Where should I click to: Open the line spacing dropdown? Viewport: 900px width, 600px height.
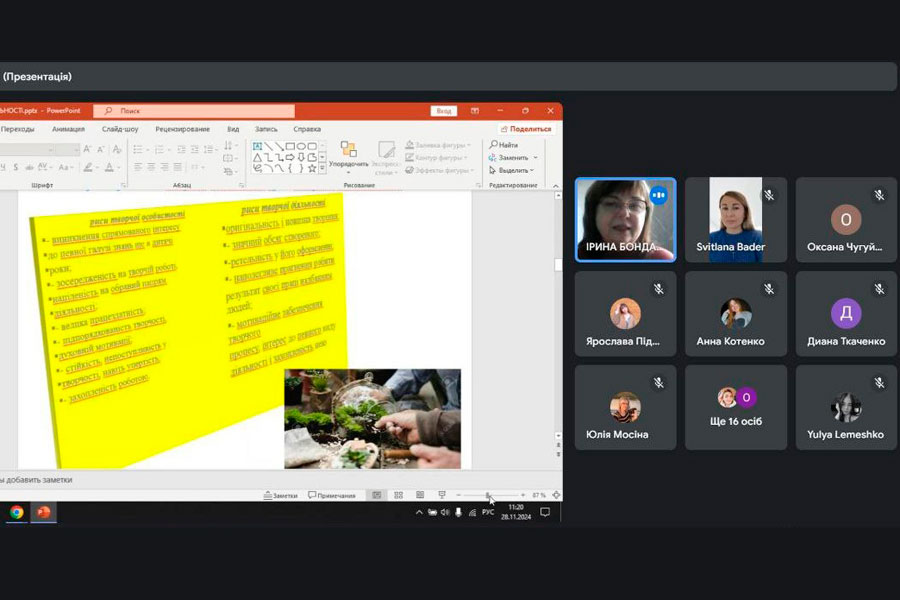(x=210, y=149)
